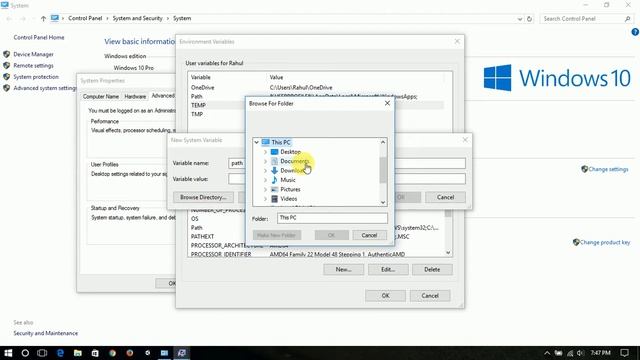Click Cancel in New System Variable dialog
This screenshot has height=360, width=640.
coord(445,197)
